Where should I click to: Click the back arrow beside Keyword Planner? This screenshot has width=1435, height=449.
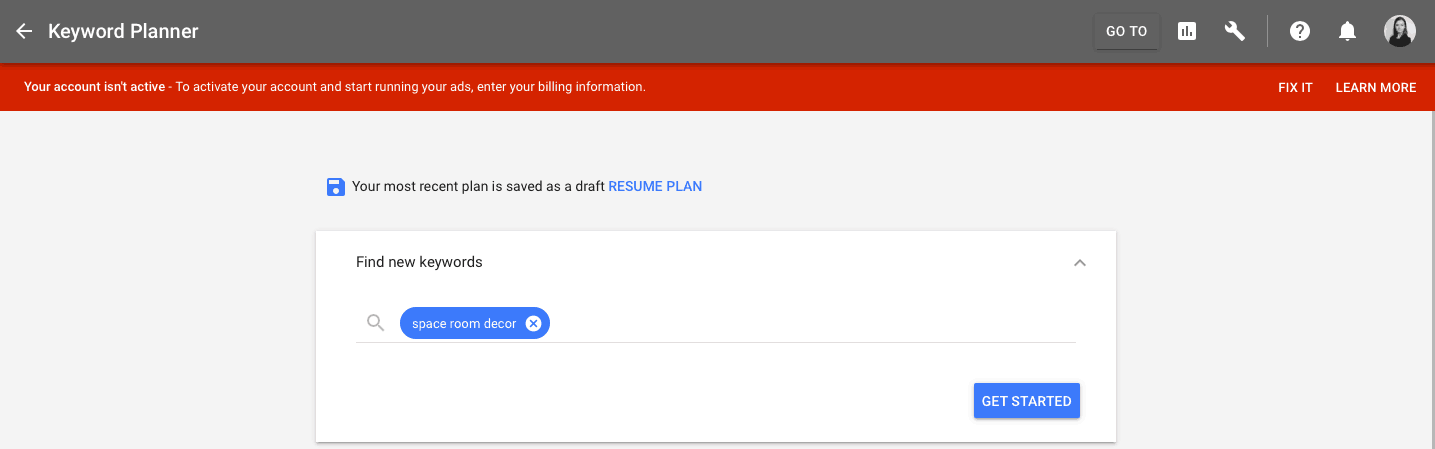point(24,31)
